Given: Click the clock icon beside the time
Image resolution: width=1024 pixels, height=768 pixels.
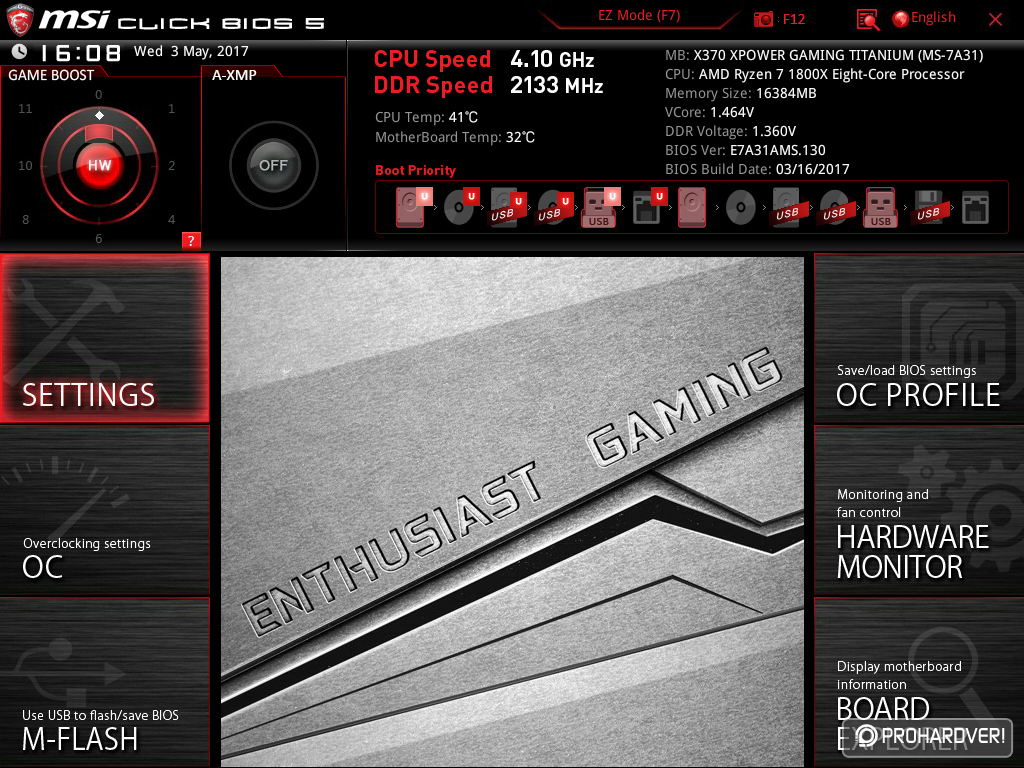Looking at the screenshot, I should (x=20, y=52).
